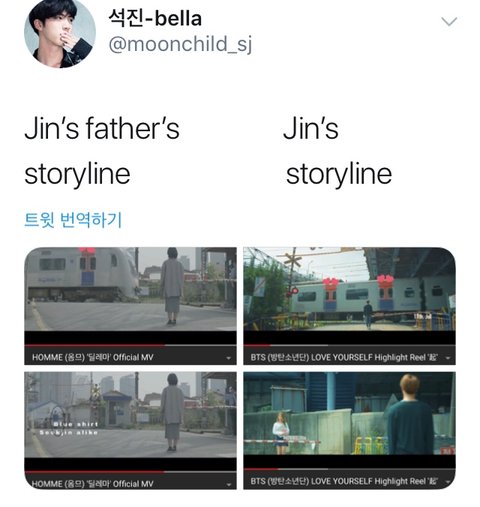480x507 pixels.
Task: Click the top BTS LOVE YOURSELF Highlight Reel title
Action: [x=344, y=358]
